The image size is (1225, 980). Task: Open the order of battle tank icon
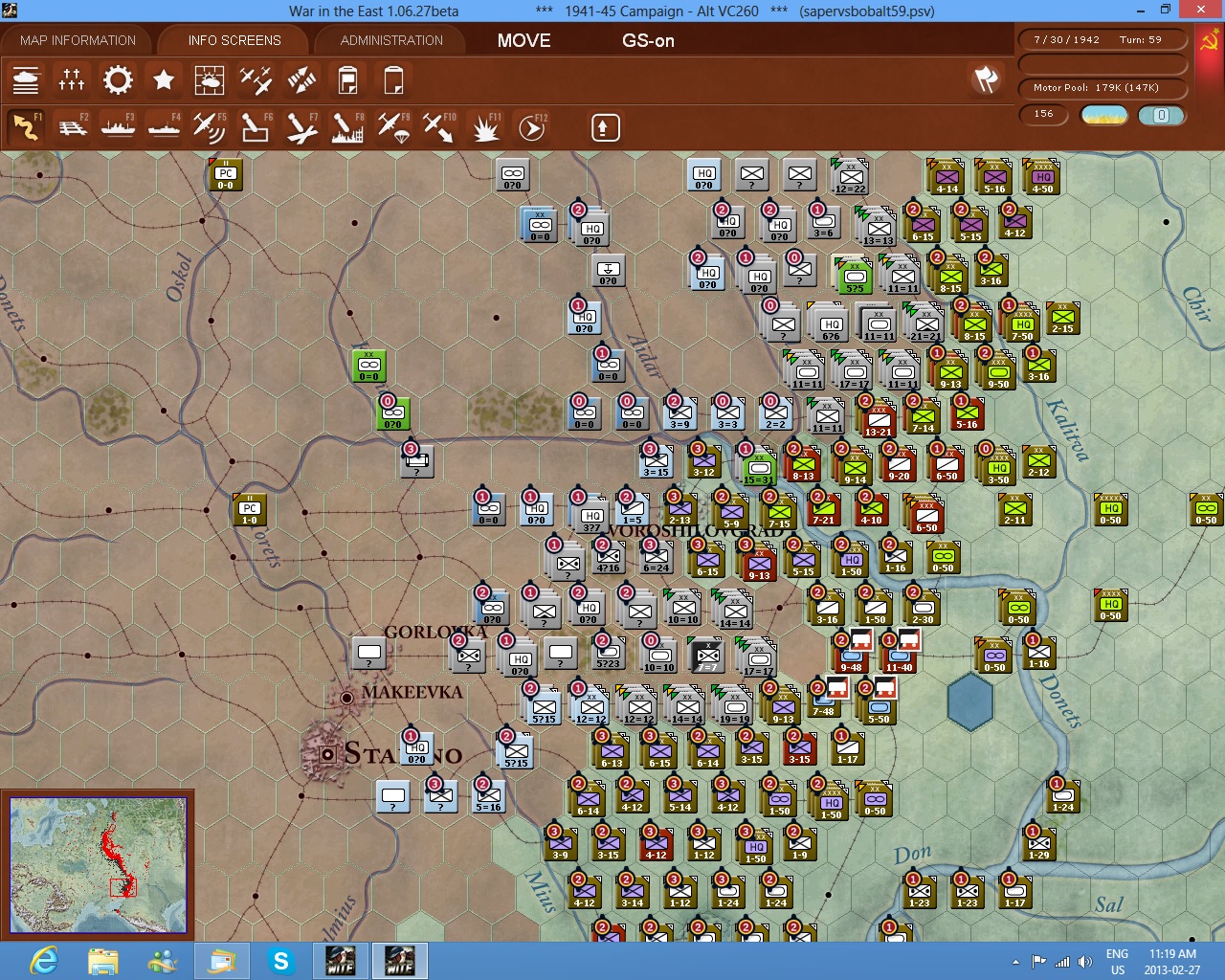point(26,79)
